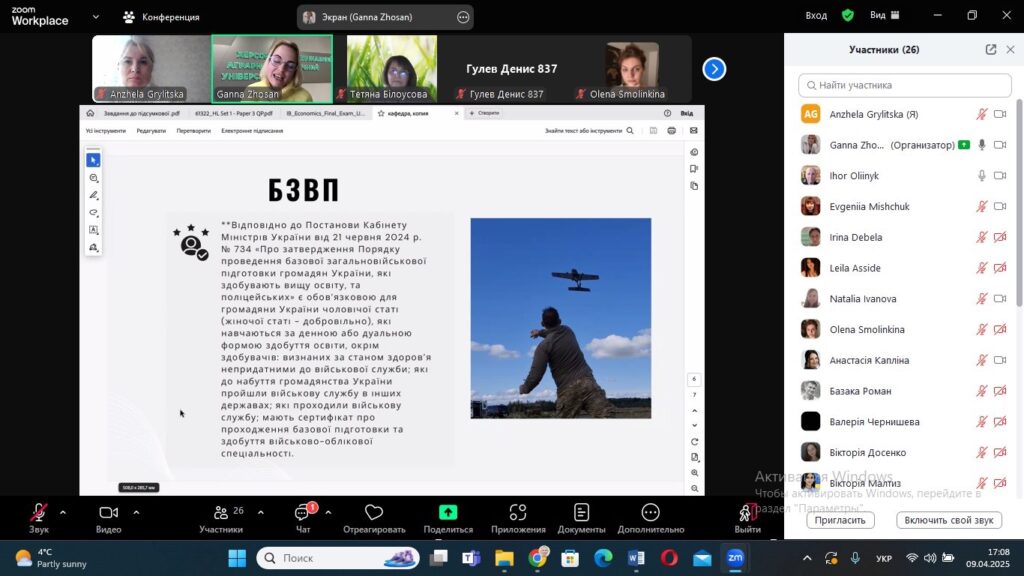The image size is (1024, 576).
Task: Click the Share screen (Поделиться) button
Action: (x=448, y=515)
